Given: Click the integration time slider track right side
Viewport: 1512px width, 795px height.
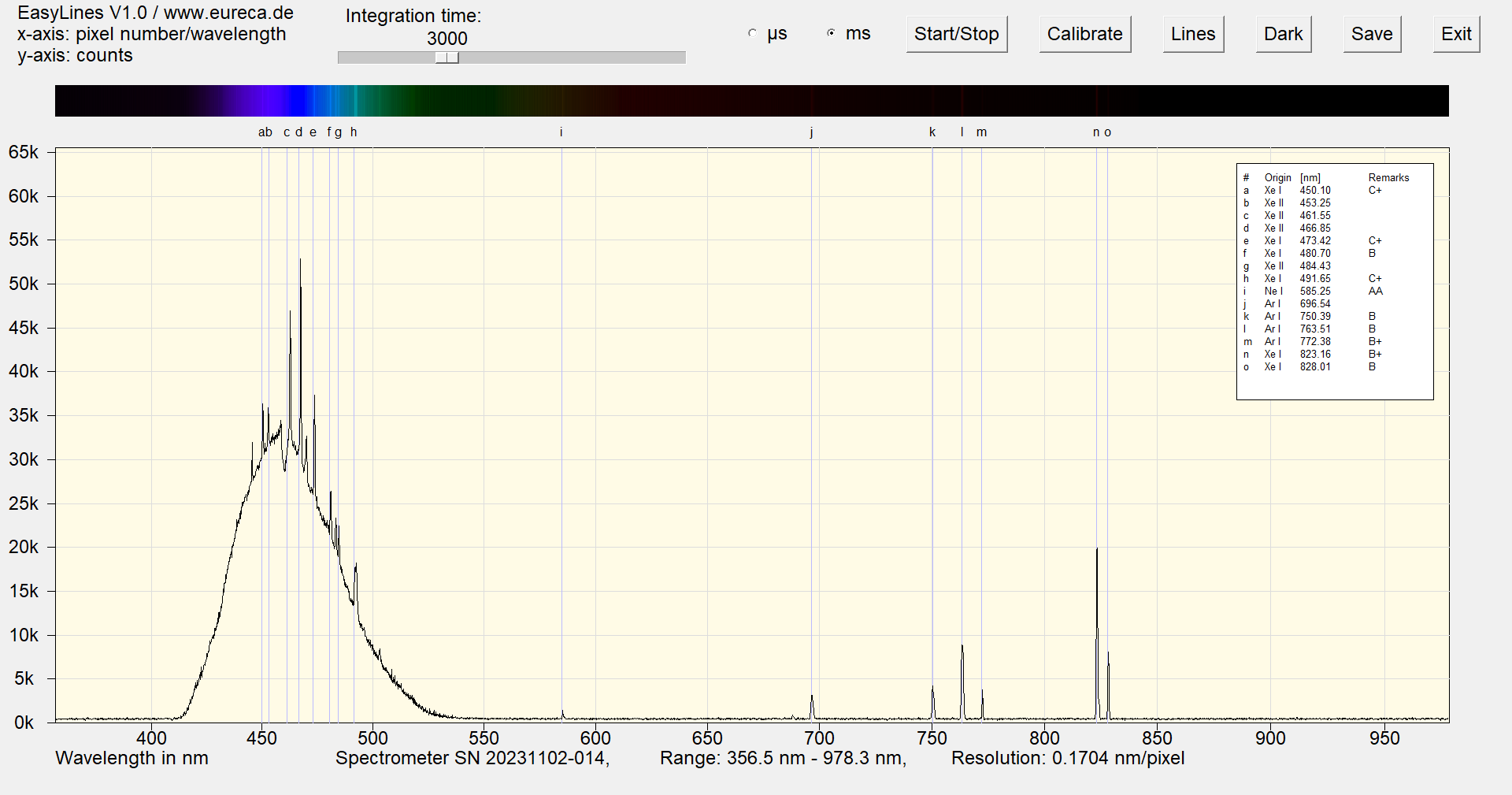Looking at the screenshot, I should pos(571,58).
